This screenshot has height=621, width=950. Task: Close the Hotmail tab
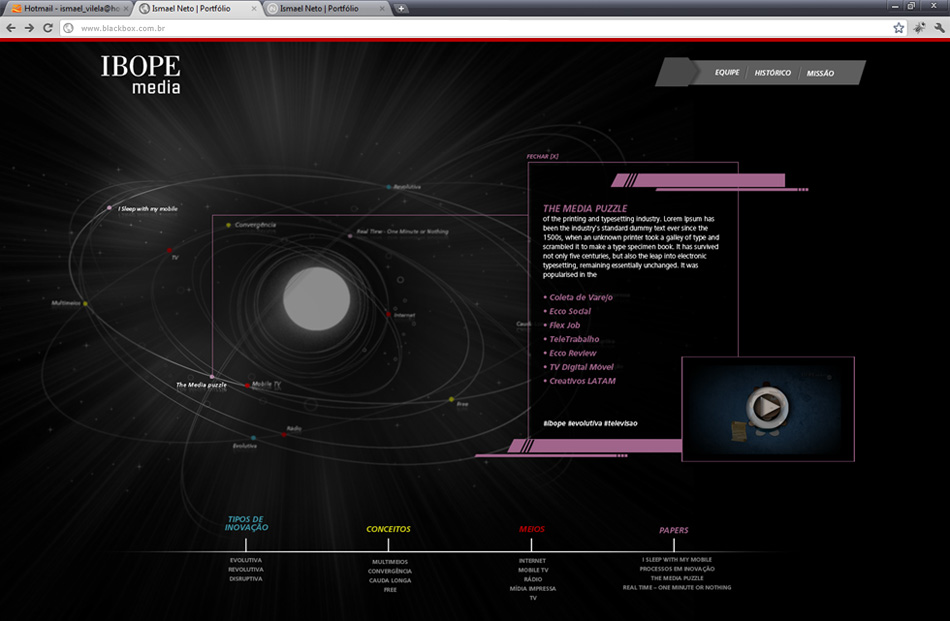click(126, 8)
